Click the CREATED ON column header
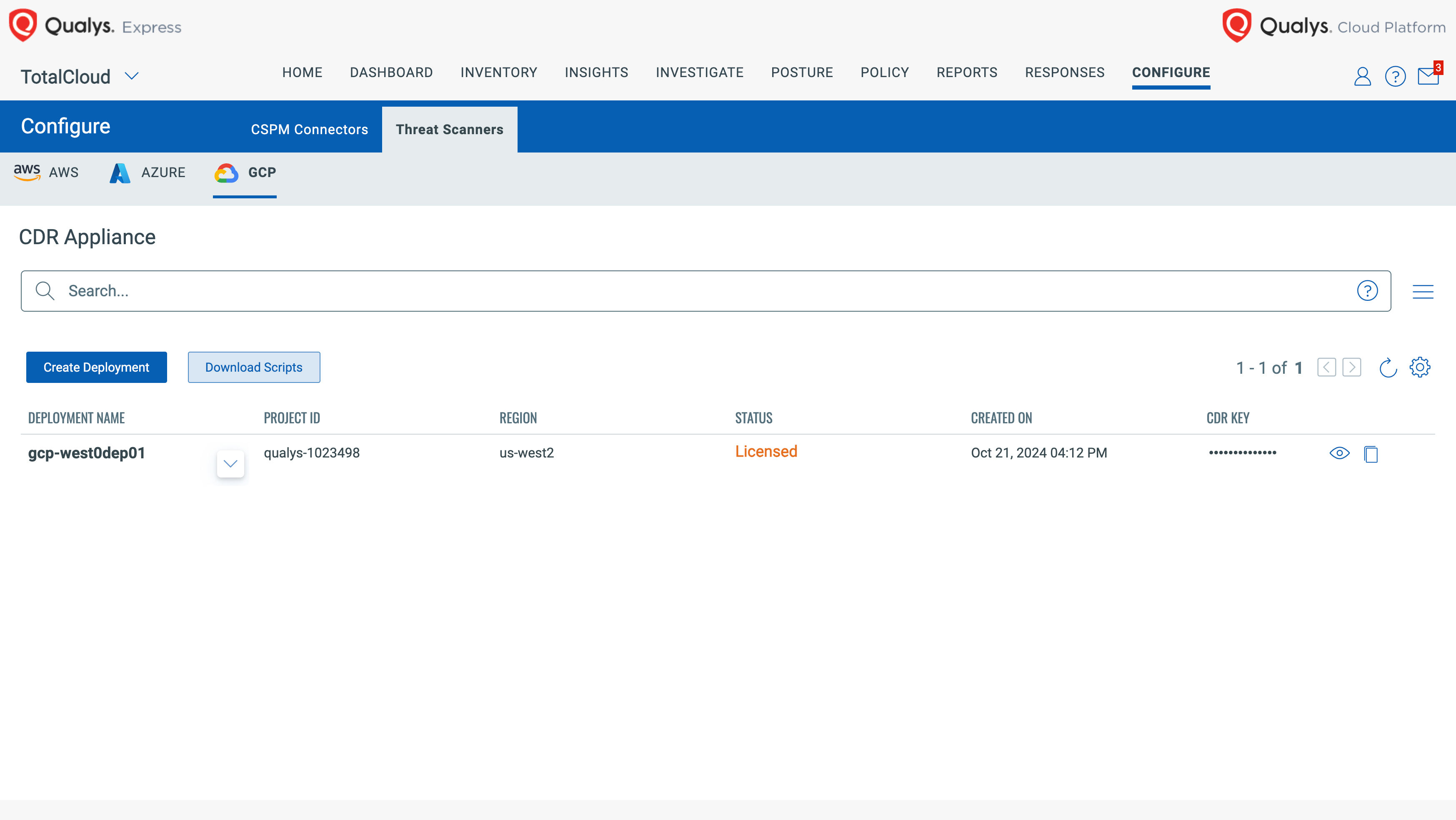Image resolution: width=1456 pixels, height=820 pixels. click(1001, 418)
